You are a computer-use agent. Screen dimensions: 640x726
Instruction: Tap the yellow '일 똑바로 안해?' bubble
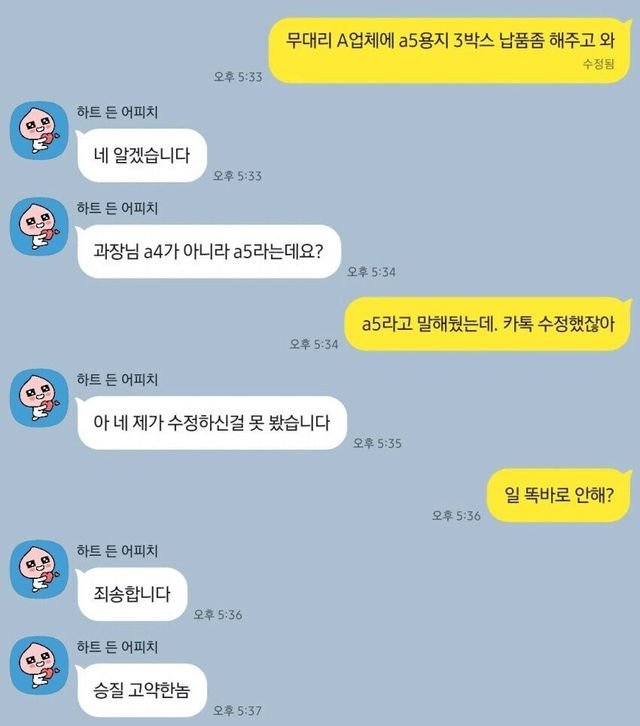(x=559, y=495)
